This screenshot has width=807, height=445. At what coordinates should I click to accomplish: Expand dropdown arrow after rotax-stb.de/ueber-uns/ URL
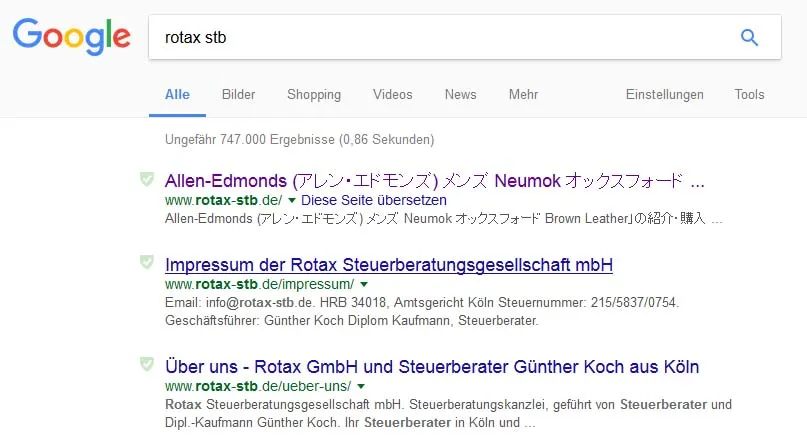361,386
